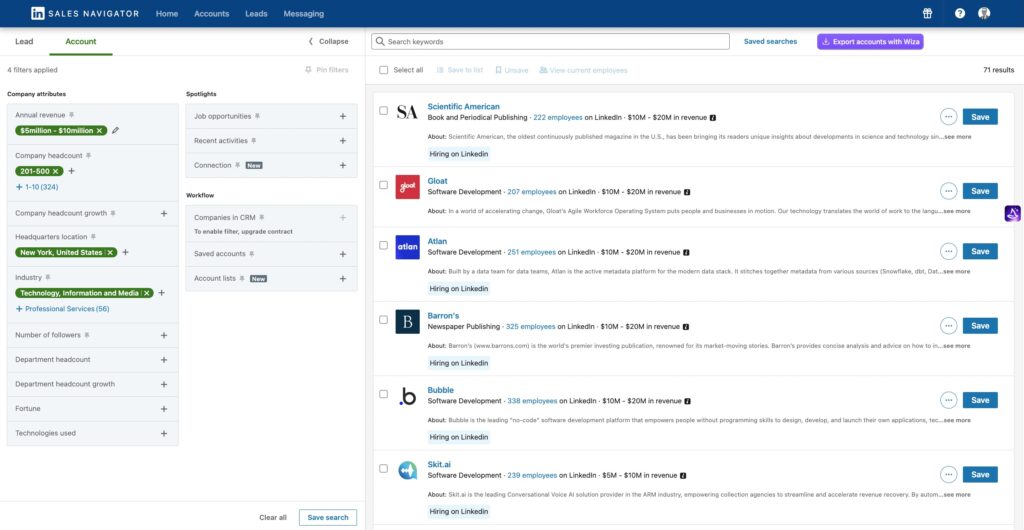The image size is (1024, 530).
Task: Open more options for Skit.ai
Action: click(x=948, y=475)
